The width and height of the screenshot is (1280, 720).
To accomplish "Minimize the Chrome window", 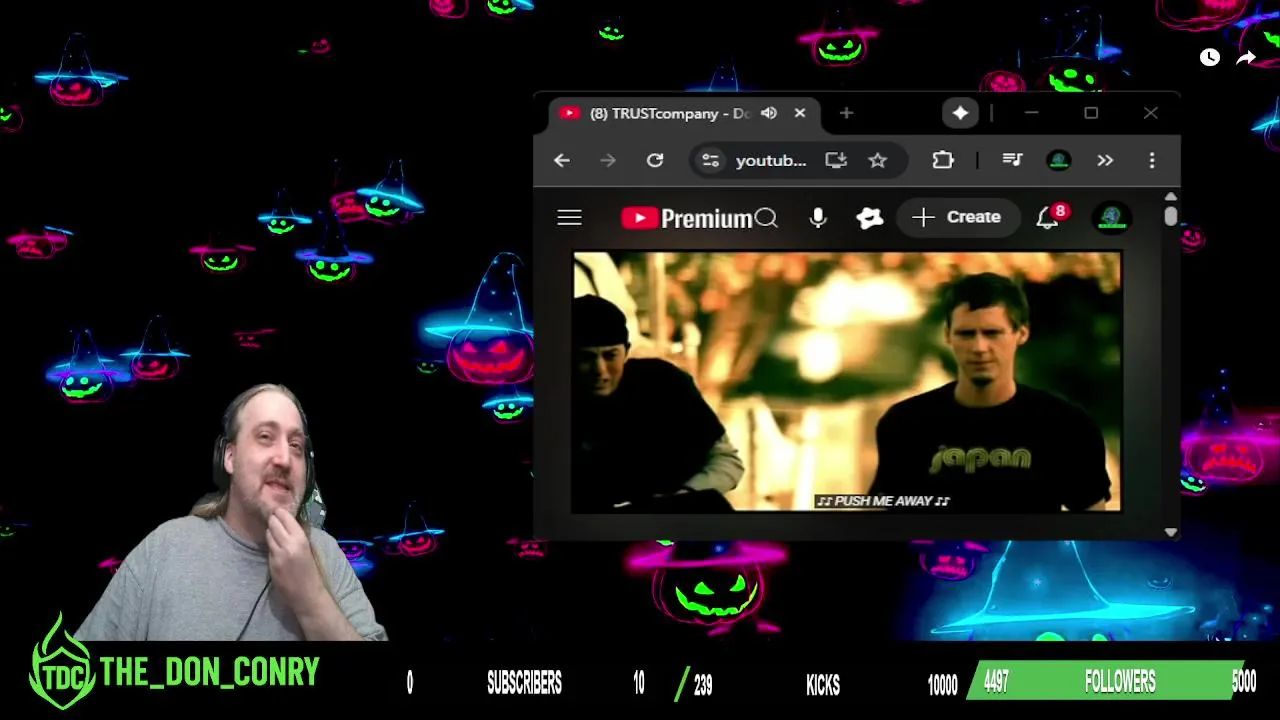I will (1032, 113).
